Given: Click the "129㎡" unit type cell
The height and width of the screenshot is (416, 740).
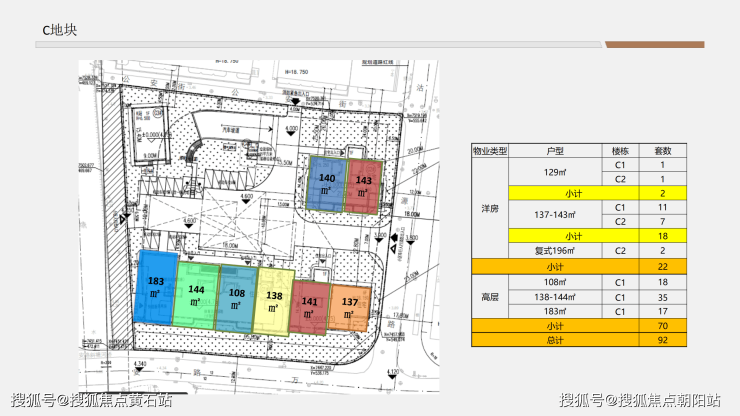Looking at the screenshot, I should [x=555, y=172].
